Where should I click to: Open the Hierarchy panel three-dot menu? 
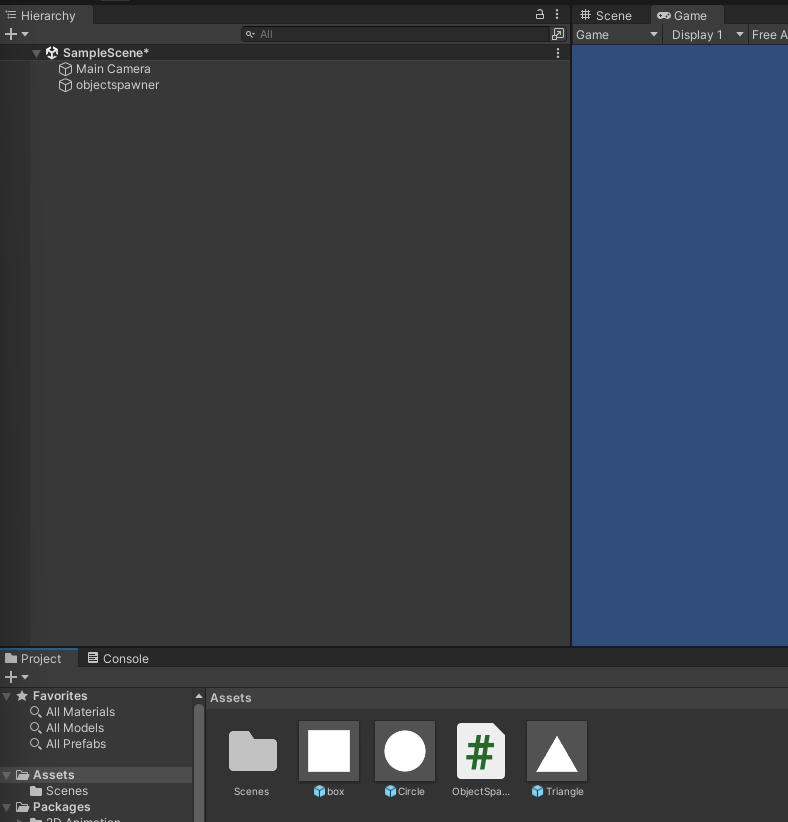(x=557, y=15)
